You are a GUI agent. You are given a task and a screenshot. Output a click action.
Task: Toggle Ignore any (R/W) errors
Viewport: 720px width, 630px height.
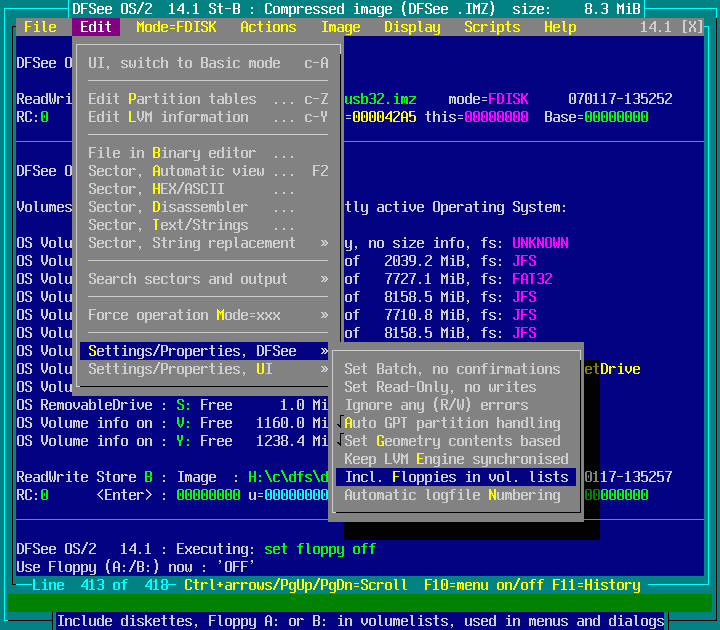point(456,405)
